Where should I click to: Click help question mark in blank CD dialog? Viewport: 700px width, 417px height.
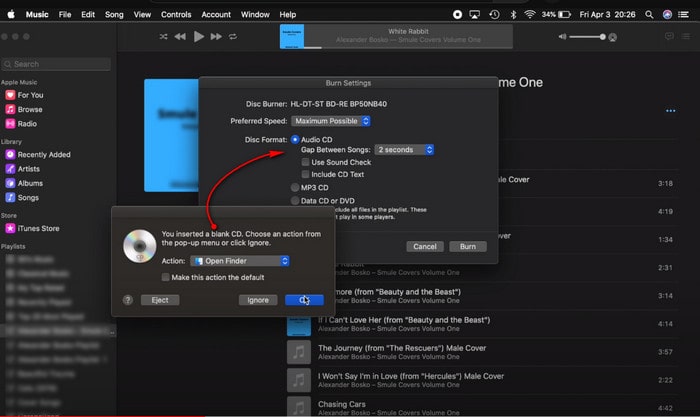128,300
